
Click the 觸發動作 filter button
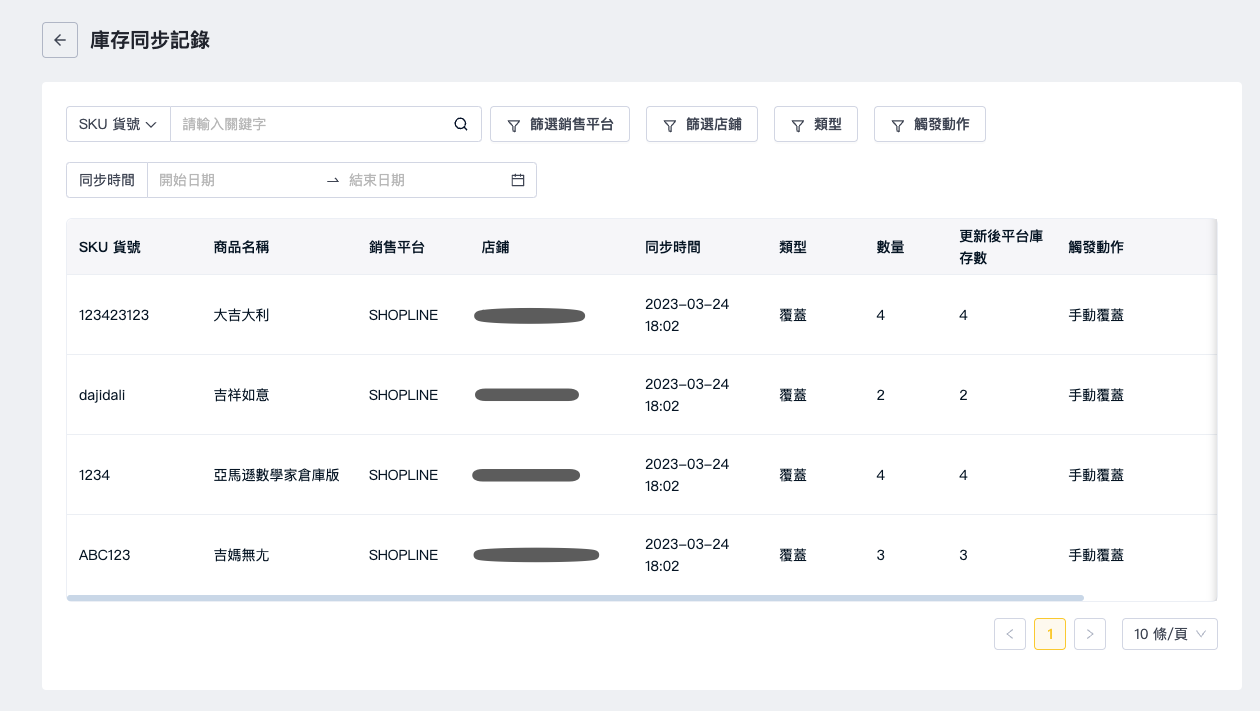point(929,125)
